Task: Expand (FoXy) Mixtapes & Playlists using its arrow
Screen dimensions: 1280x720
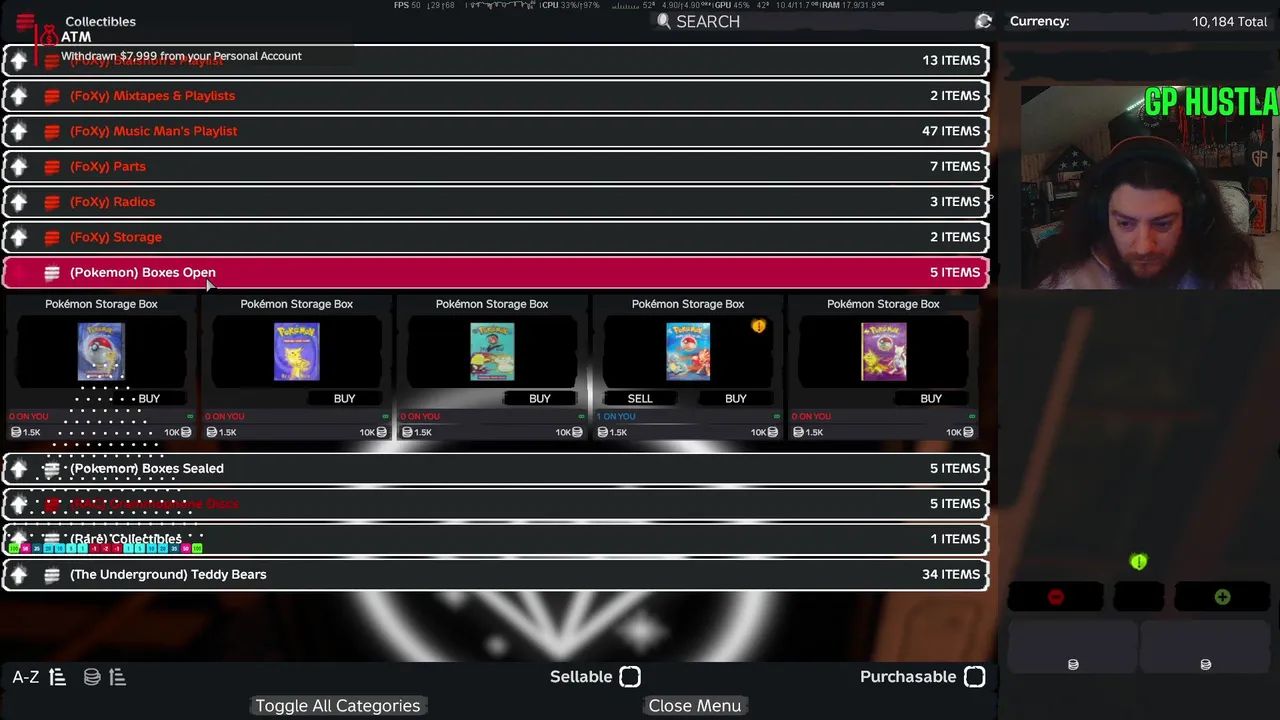Action: (19, 96)
